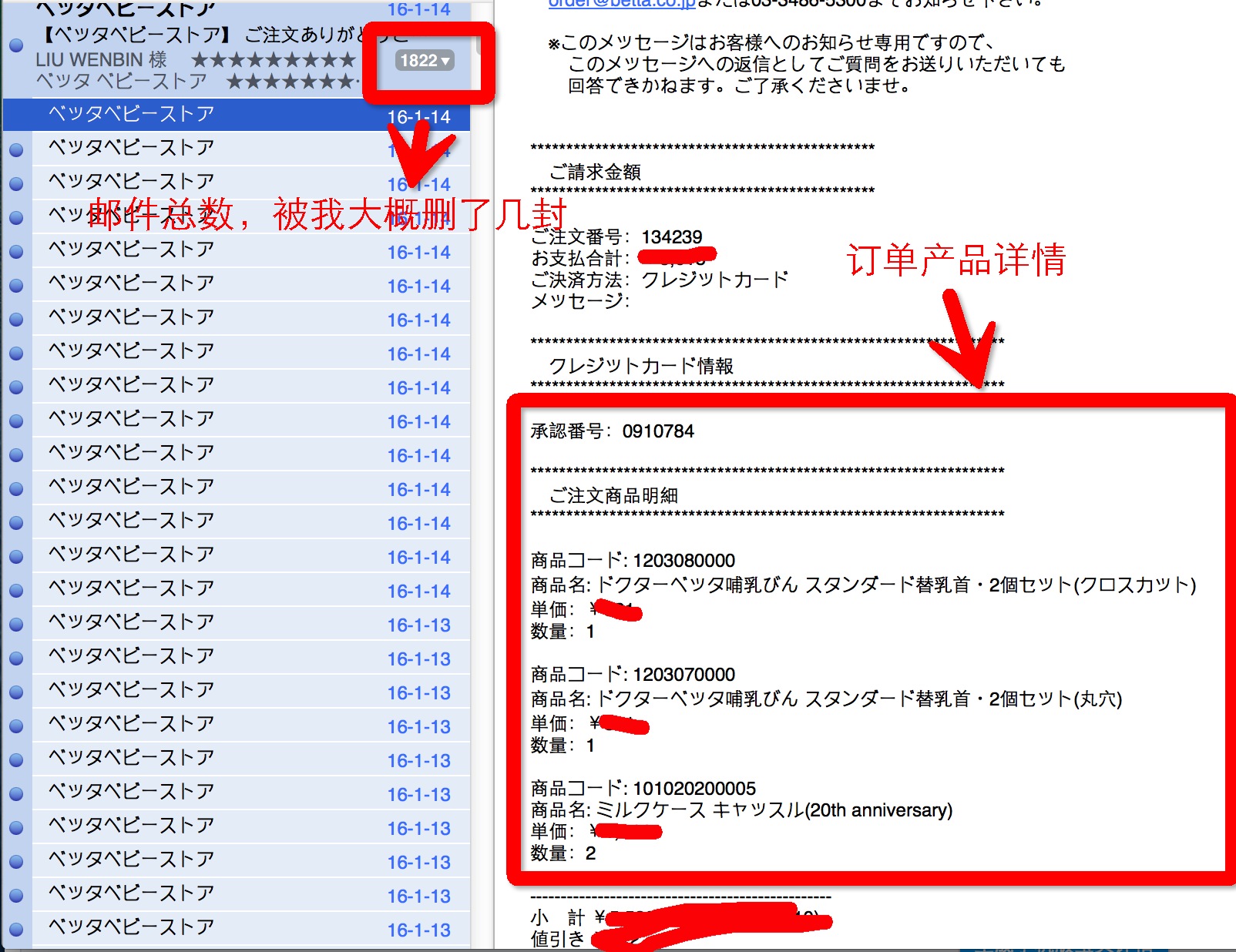The width and height of the screenshot is (1236, 952).
Task: Click product name ending with (丸穴)
Action: coord(826,699)
